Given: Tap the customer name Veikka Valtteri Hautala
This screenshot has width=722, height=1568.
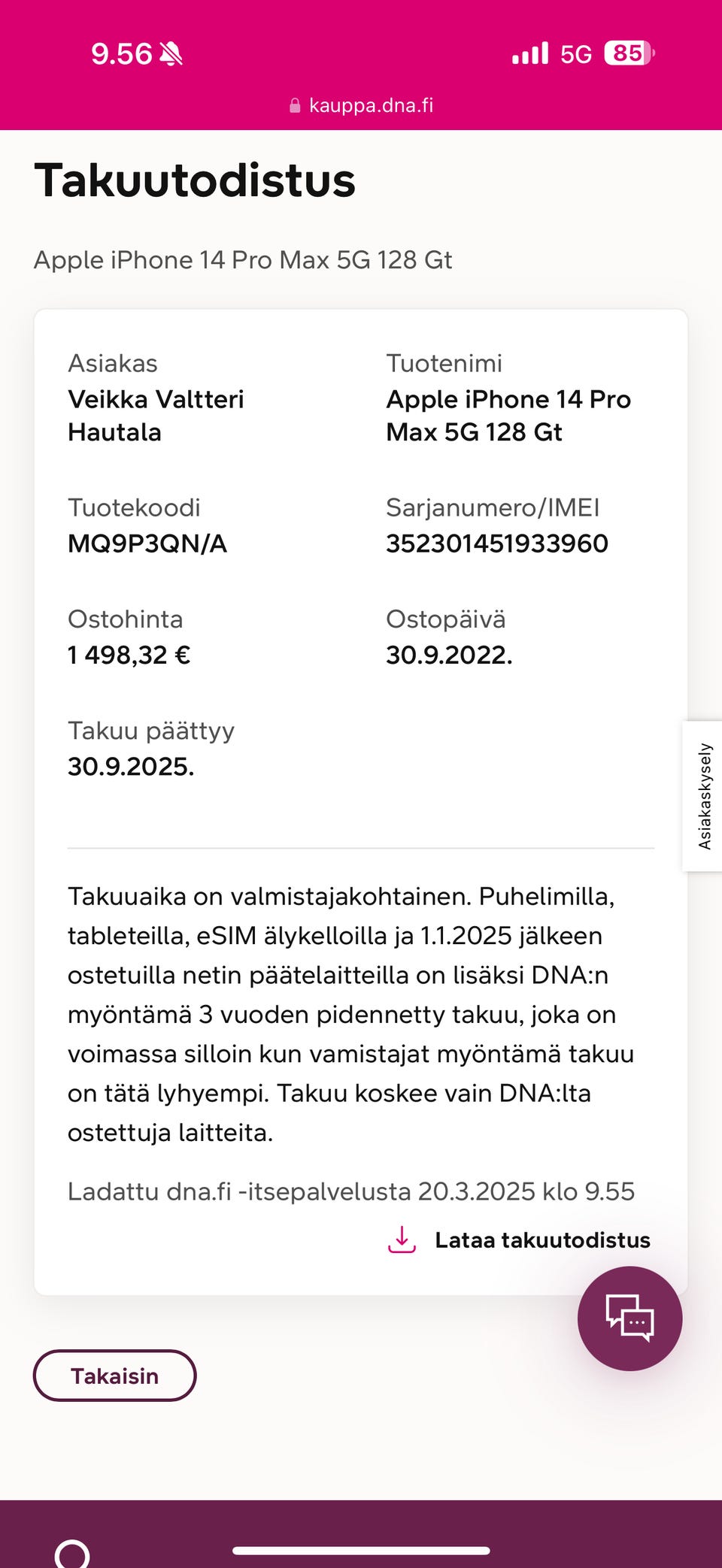Looking at the screenshot, I should click(x=156, y=416).
